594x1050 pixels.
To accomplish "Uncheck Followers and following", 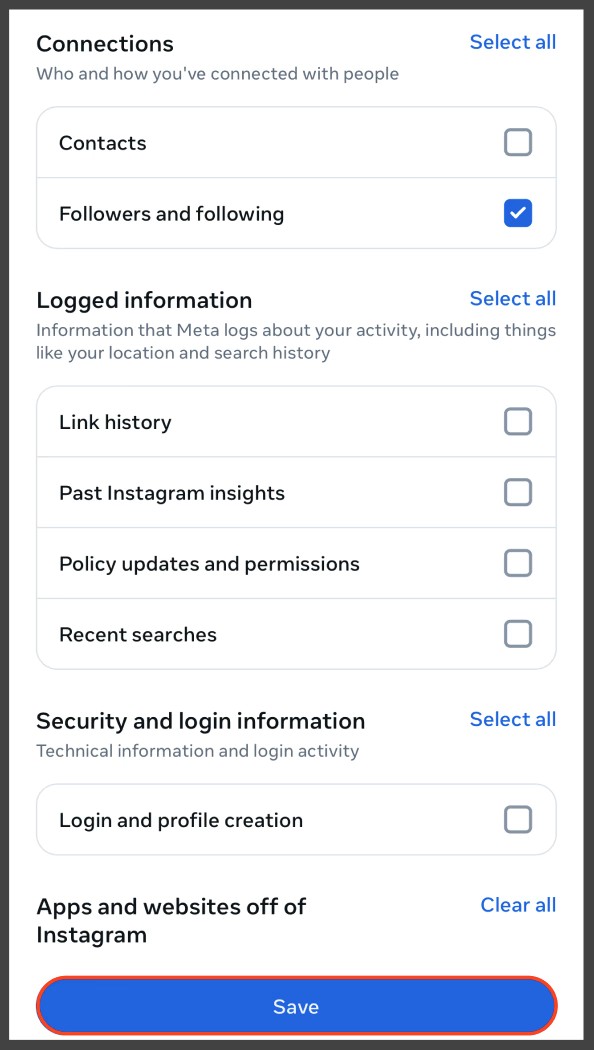I will (x=518, y=213).
